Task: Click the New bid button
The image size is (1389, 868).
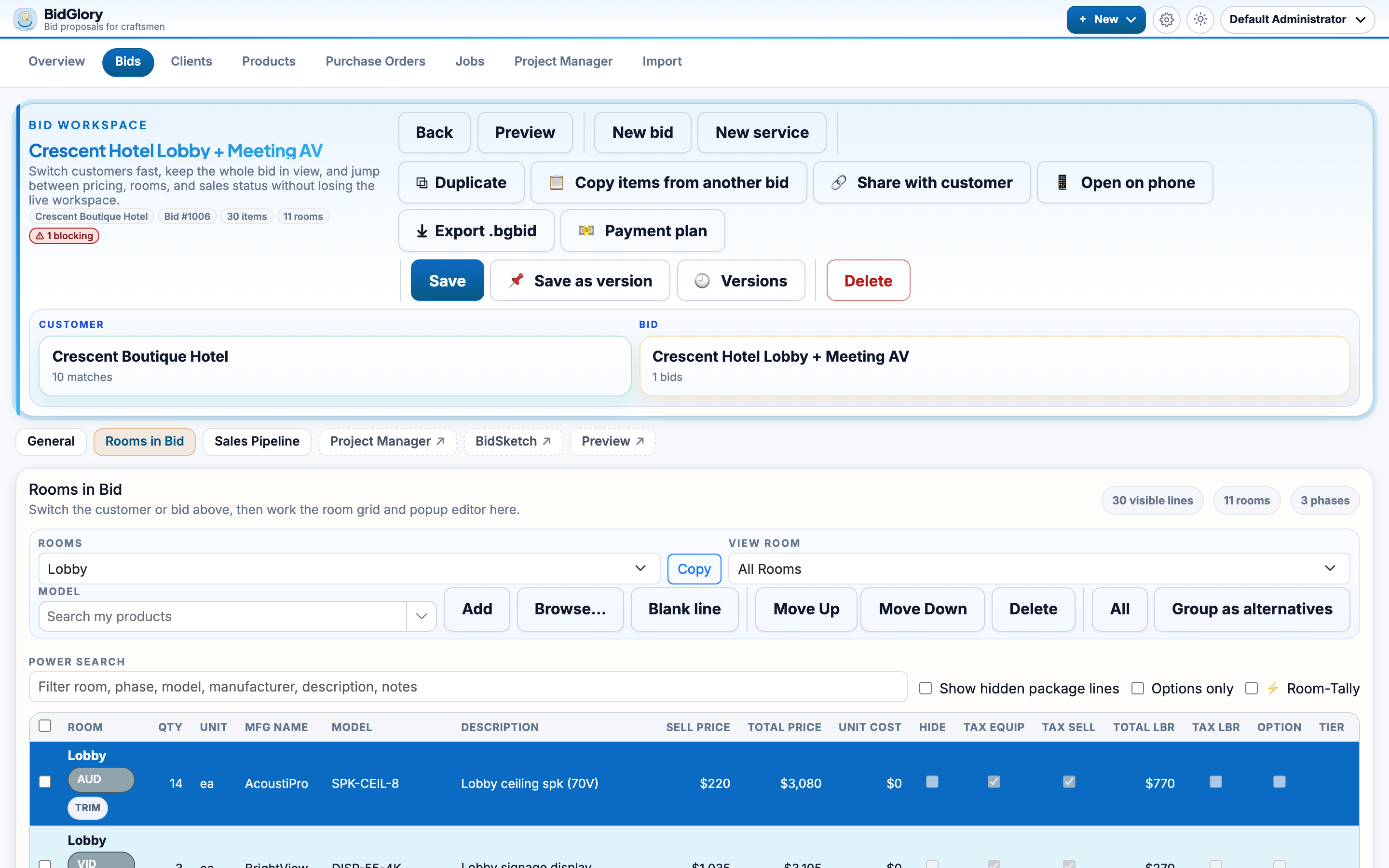Action: (643, 133)
